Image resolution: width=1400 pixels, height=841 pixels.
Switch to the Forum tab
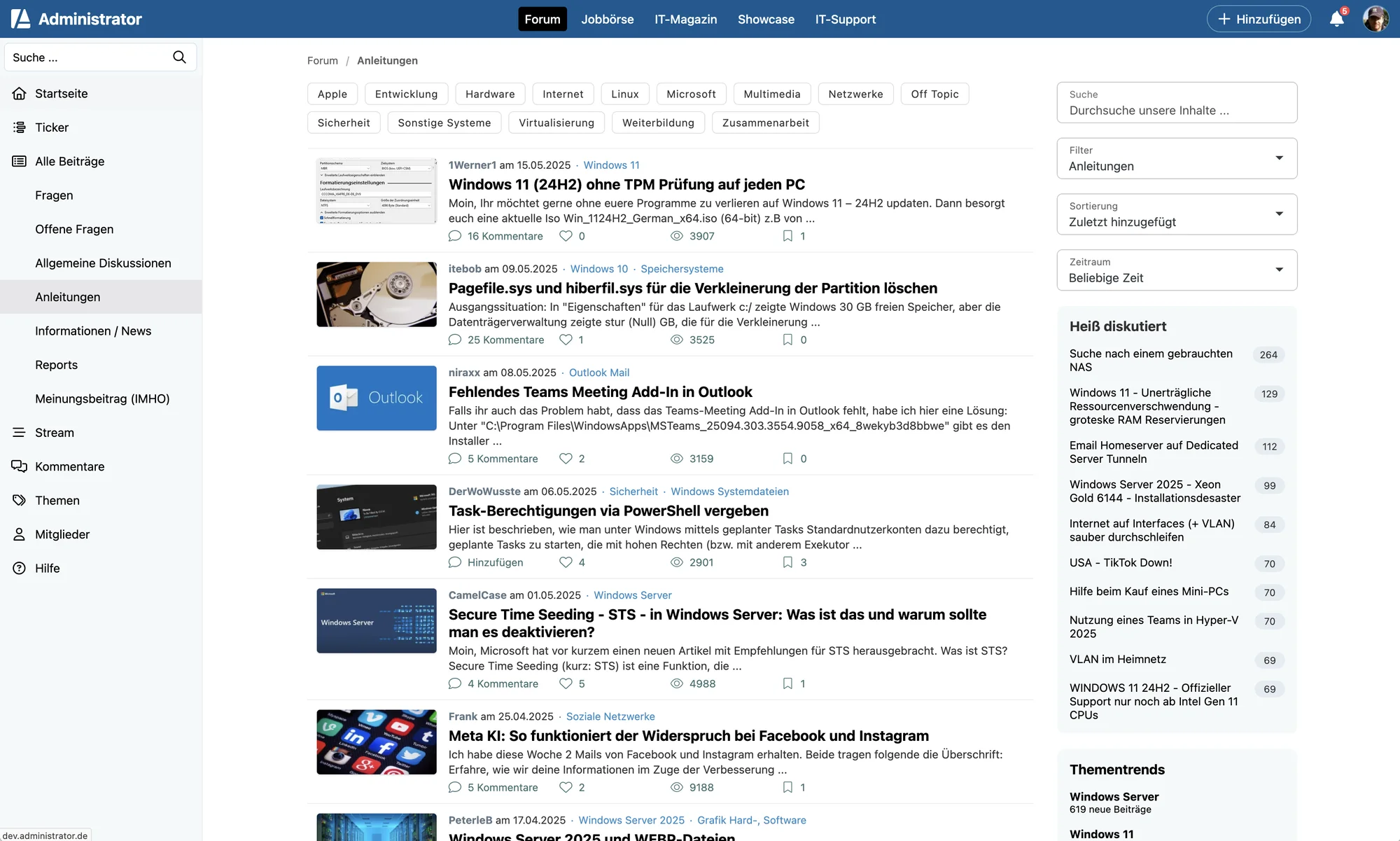[542, 19]
